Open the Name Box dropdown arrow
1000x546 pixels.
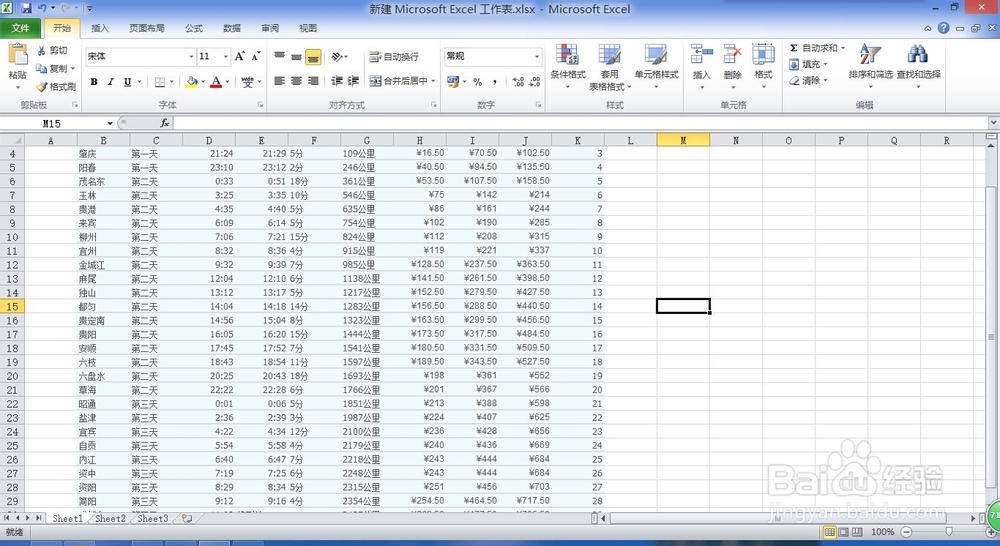tap(110, 123)
